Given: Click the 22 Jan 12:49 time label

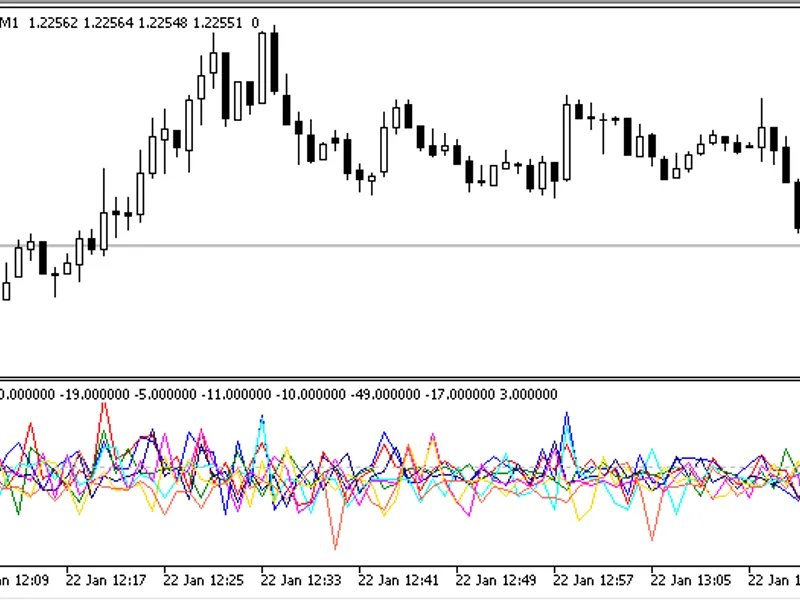Looking at the screenshot, I should (495, 580).
